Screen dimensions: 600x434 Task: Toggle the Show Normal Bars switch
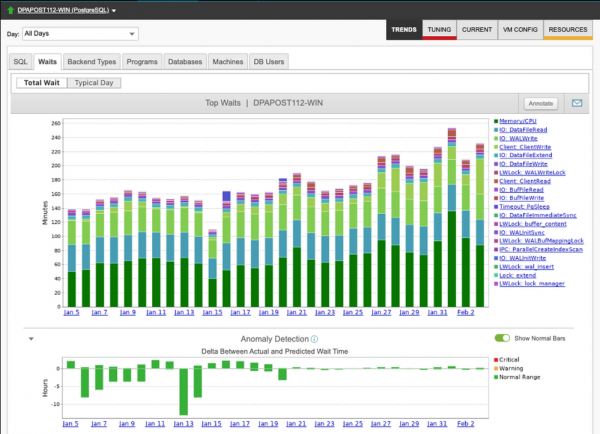503,339
